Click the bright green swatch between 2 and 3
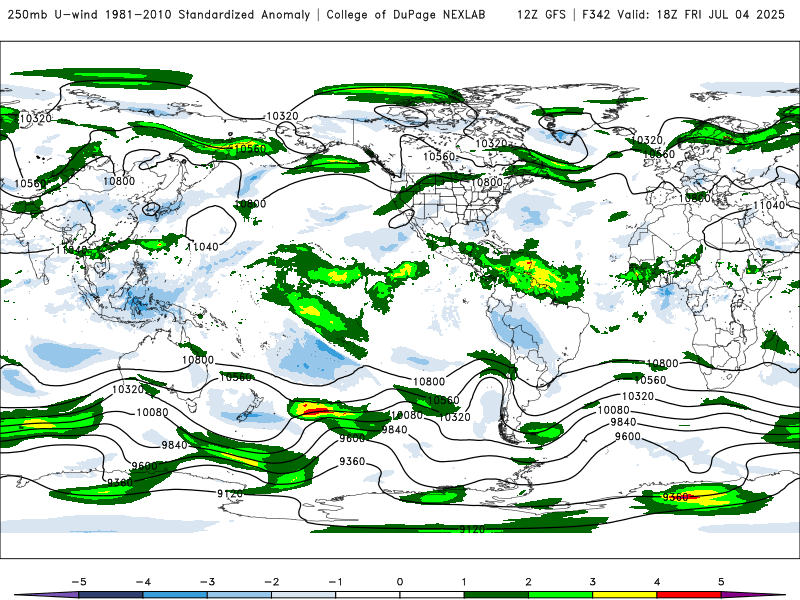The height and width of the screenshot is (600, 800). [x=561, y=595]
